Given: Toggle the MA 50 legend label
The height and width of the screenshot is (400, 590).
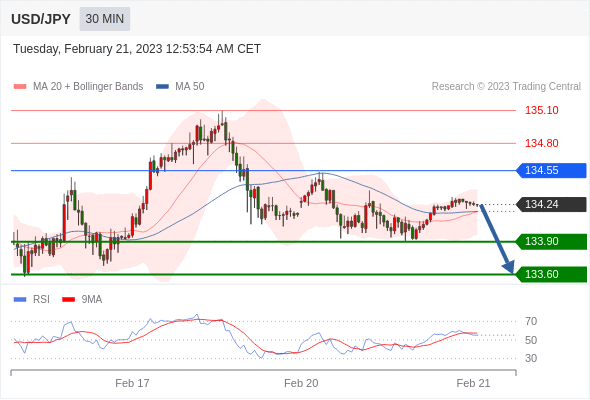Looking at the screenshot, I should [190, 87].
